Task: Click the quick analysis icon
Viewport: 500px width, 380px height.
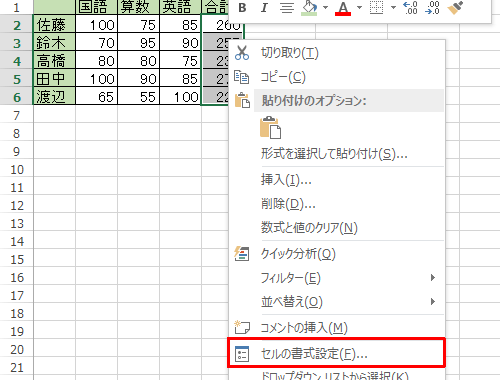Action: 242,254
